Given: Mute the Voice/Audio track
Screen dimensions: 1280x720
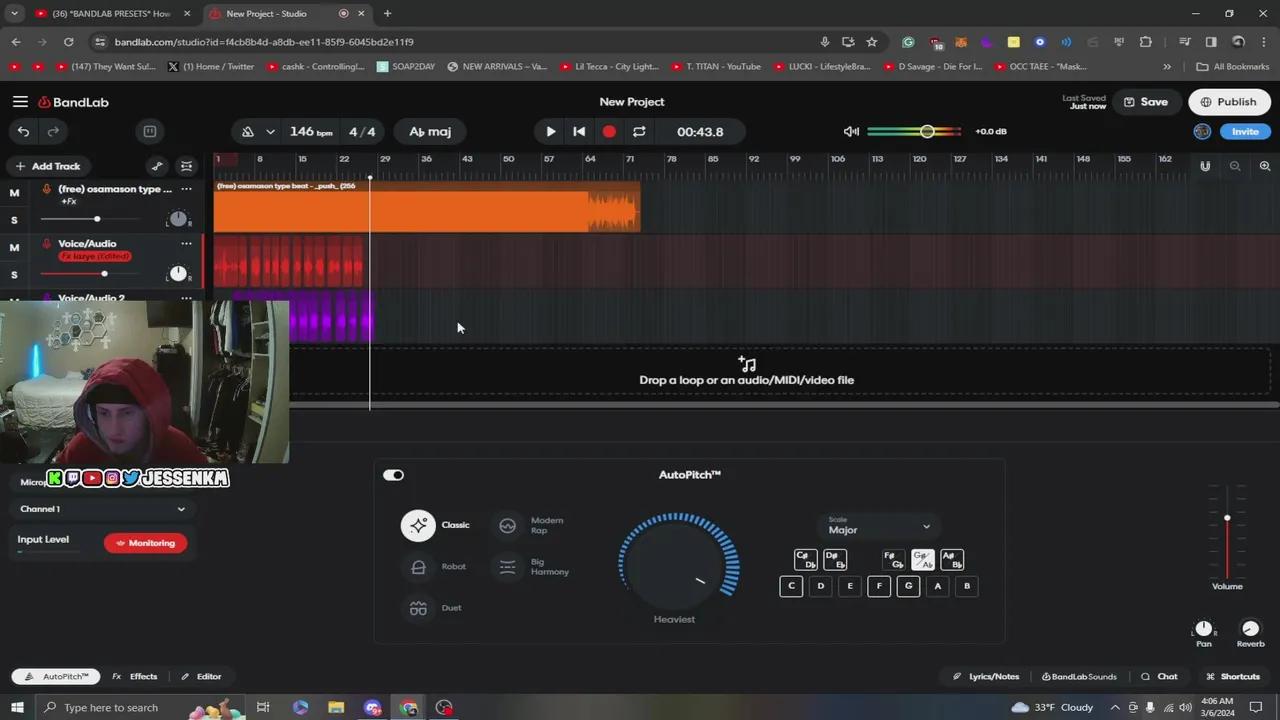Looking at the screenshot, I should [14, 247].
